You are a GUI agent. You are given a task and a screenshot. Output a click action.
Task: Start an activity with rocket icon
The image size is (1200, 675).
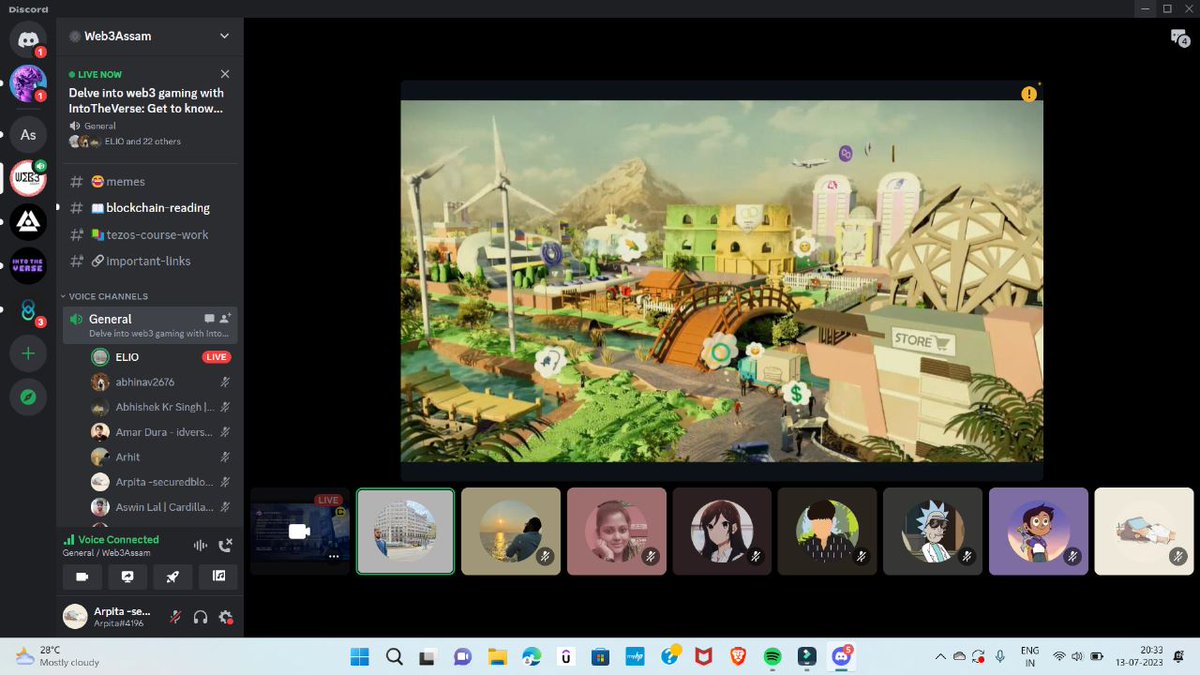(x=173, y=576)
